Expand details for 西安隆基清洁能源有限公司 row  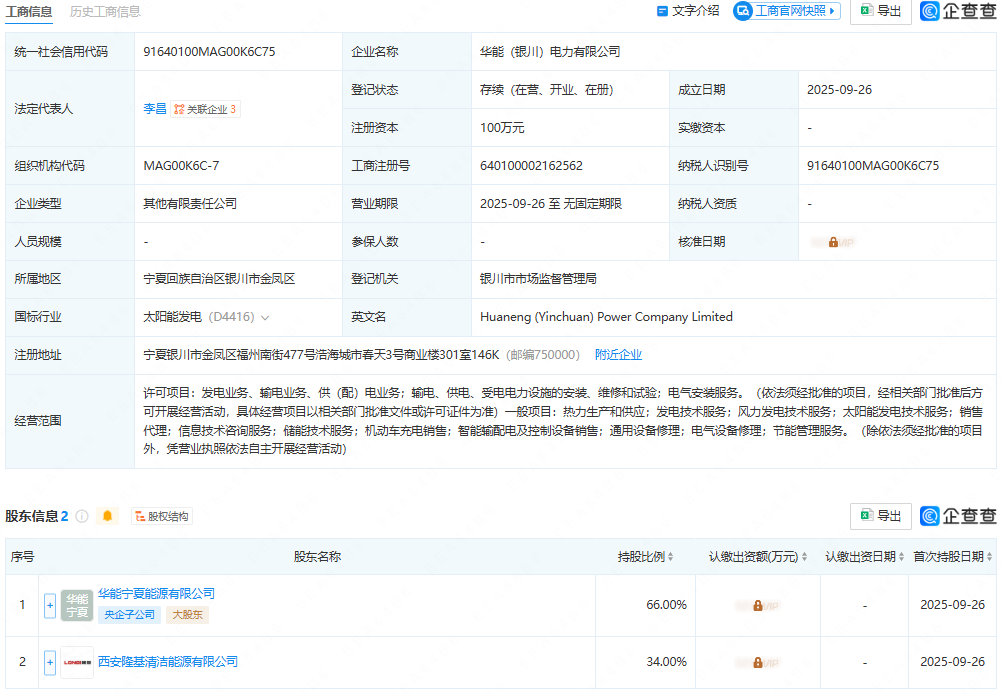pos(48,662)
